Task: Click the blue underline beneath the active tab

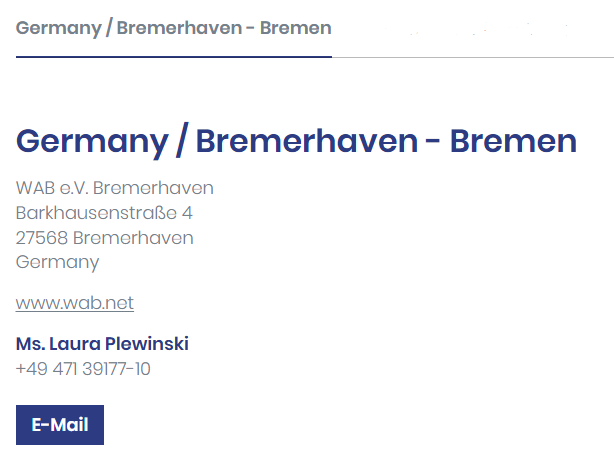Action: click(173, 57)
